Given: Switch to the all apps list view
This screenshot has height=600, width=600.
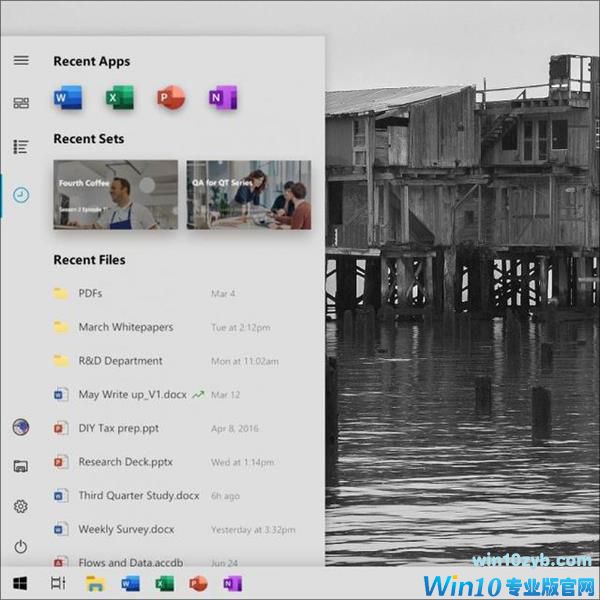Looking at the screenshot, I should (x=21, y=147).
